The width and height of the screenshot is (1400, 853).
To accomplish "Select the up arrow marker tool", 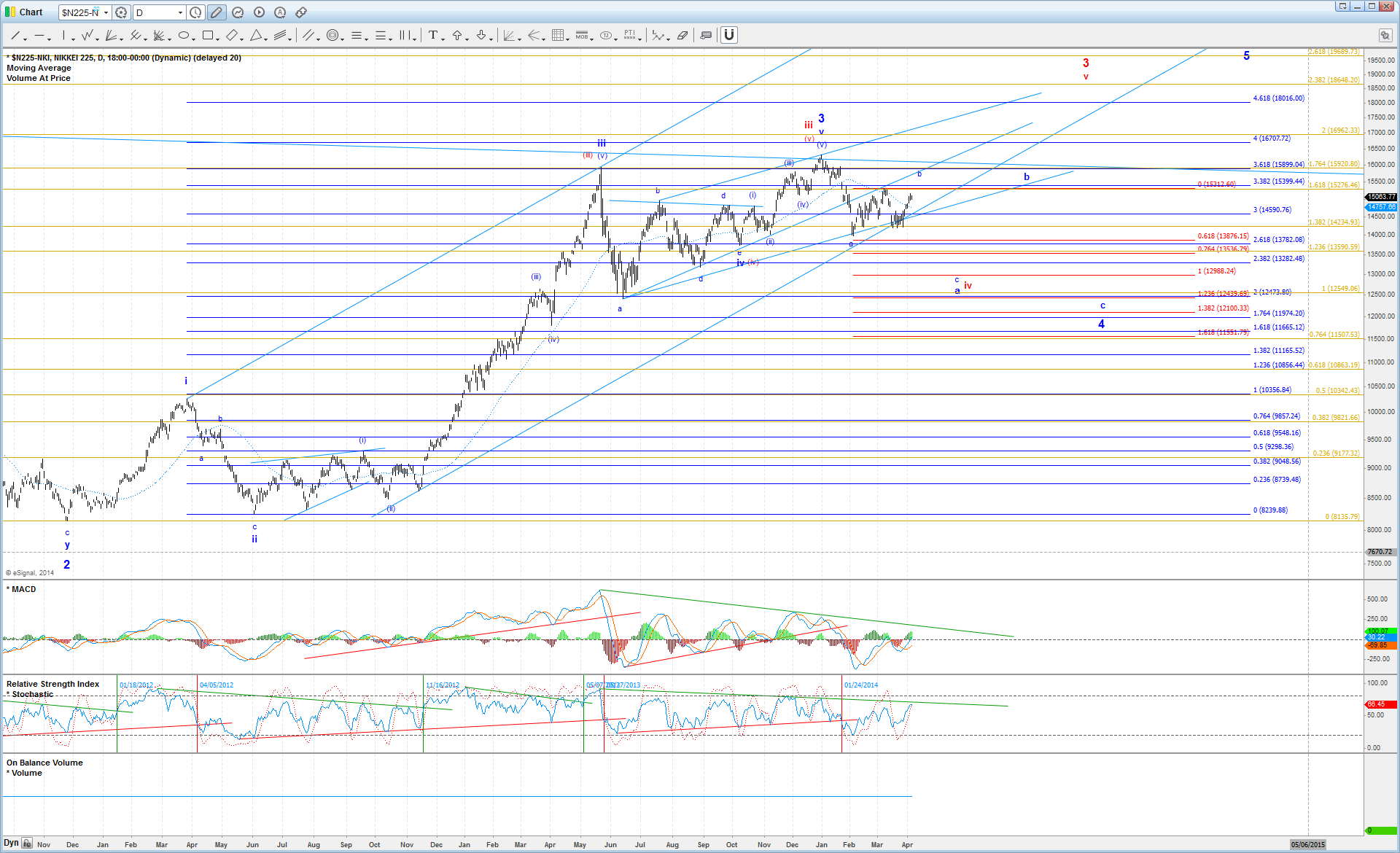I will (x=457, y=35).
